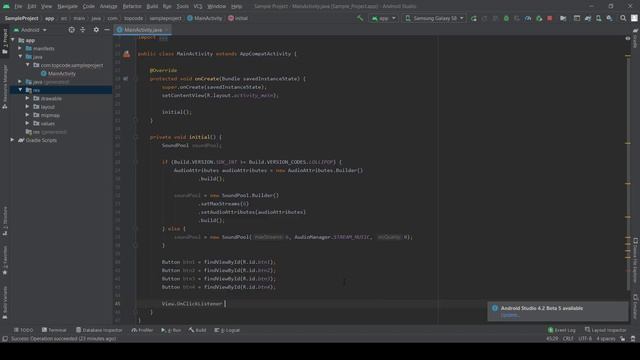
Task: Open the Android project view dropdown
Action: (x=30, y=30)
